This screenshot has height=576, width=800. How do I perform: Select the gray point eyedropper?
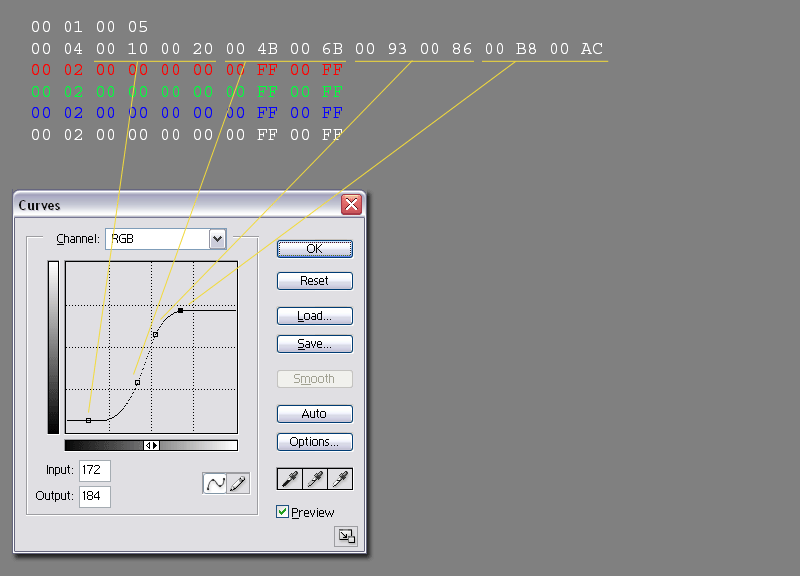tap(315, 479)
